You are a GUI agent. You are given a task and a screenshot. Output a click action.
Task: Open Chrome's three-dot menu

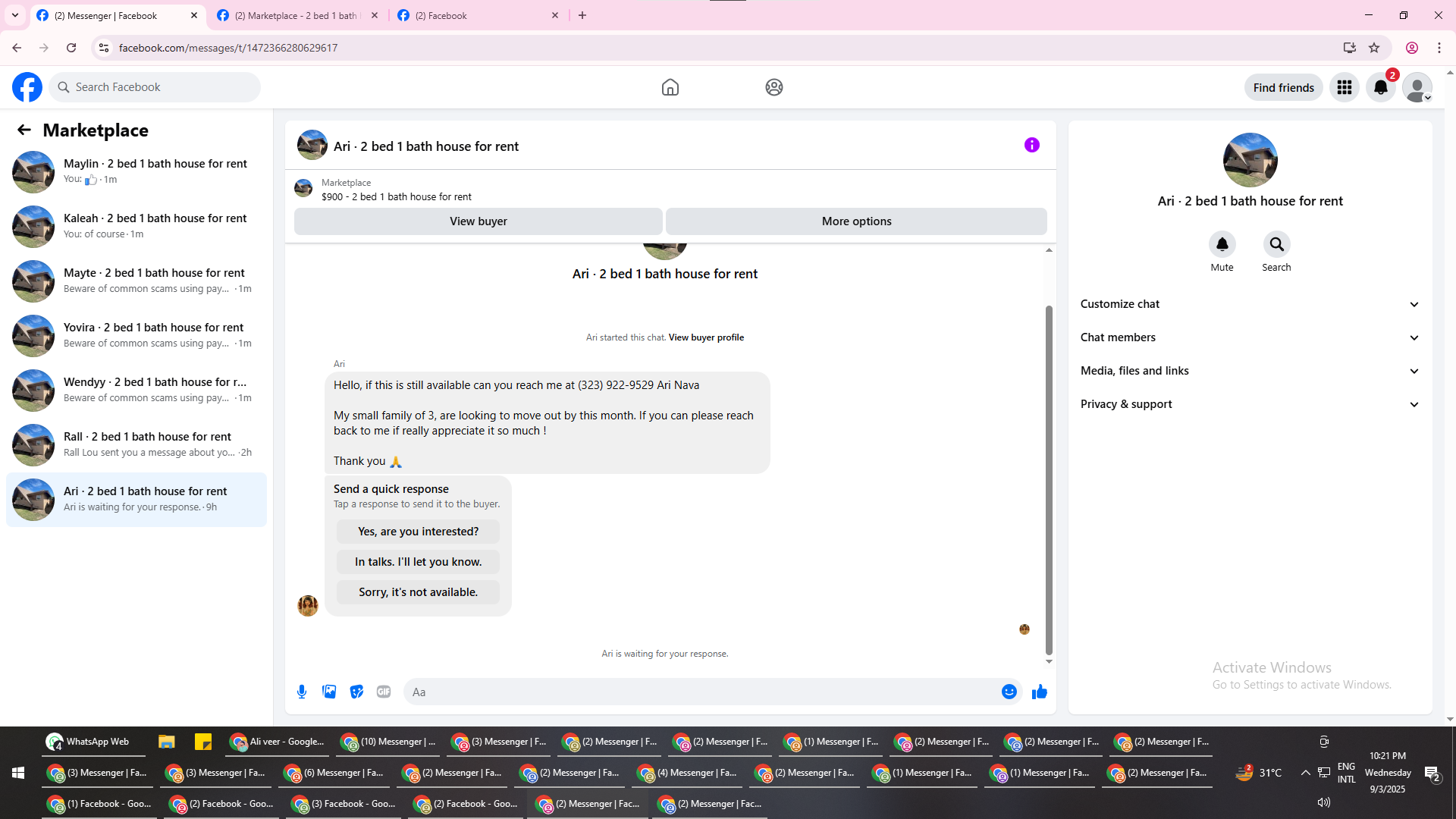1439,48
